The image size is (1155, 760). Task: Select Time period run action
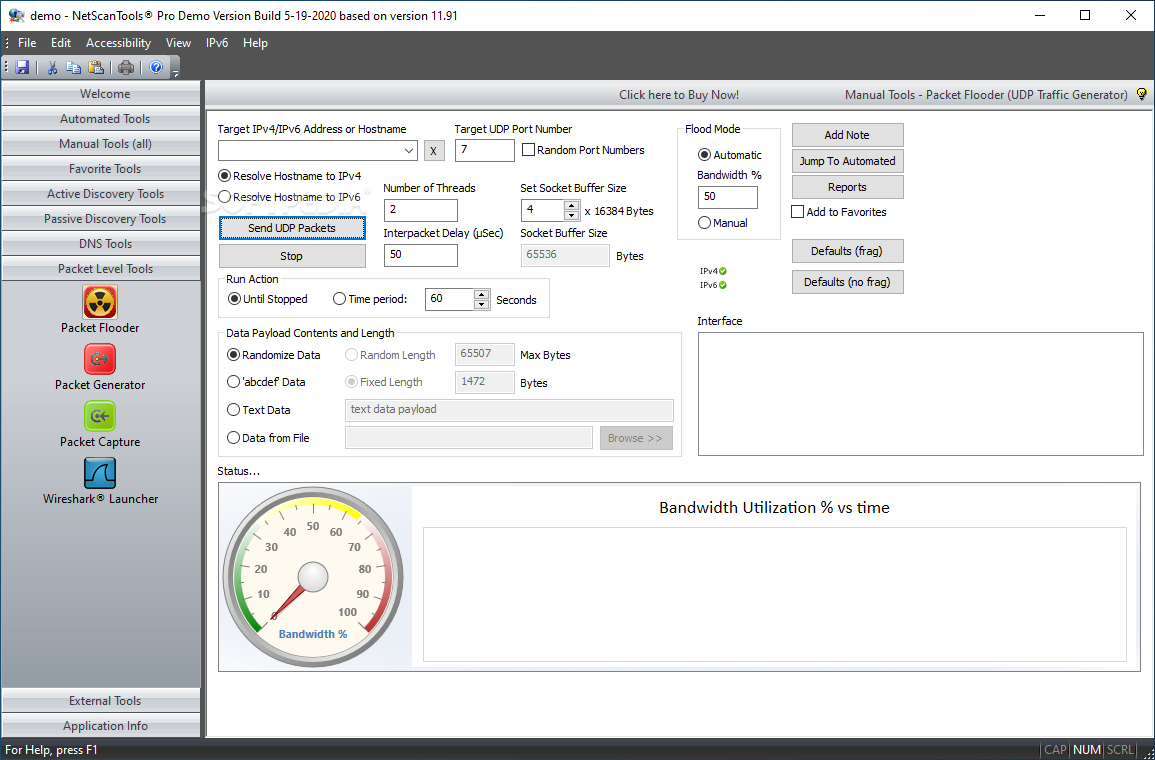coord(370,299)
